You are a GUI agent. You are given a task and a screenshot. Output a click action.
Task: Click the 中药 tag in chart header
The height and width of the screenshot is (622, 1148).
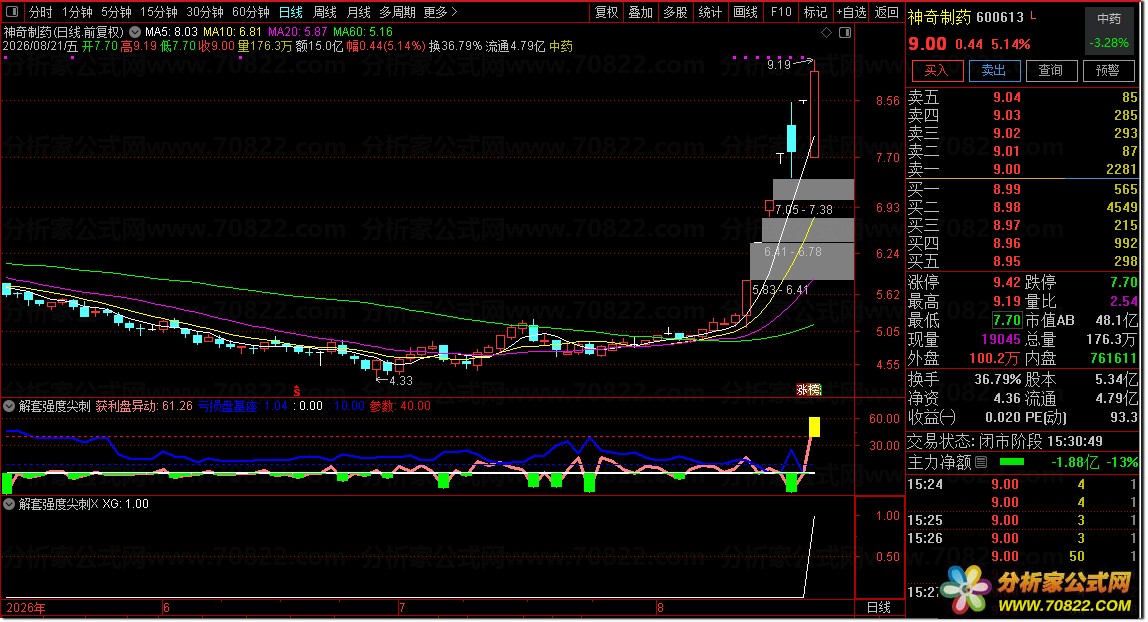(561, 46)
